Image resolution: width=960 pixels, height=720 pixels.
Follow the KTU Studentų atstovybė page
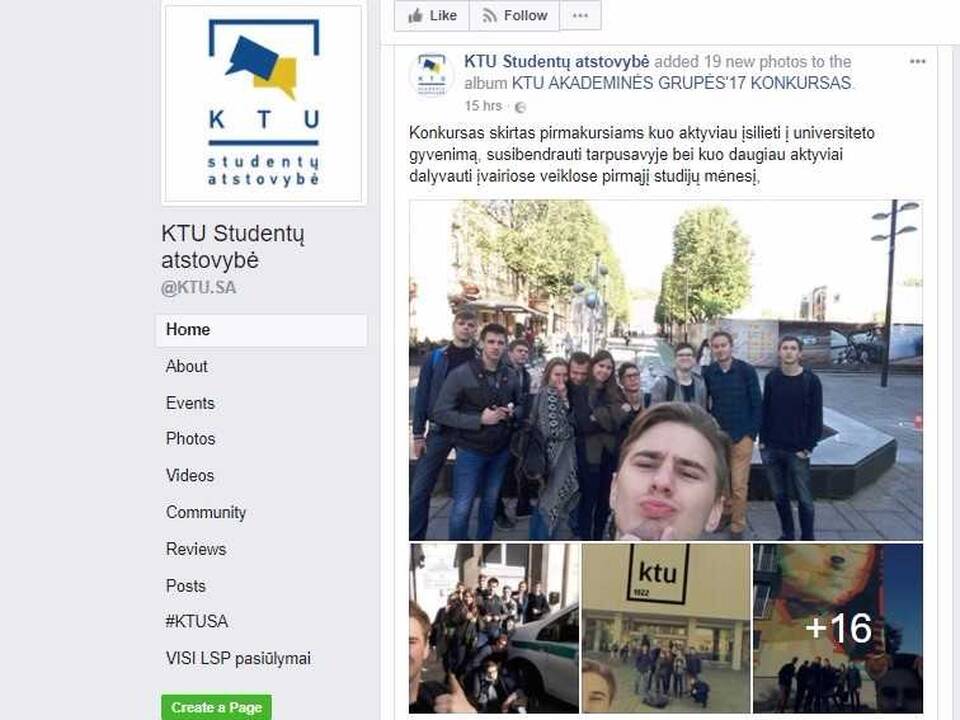coord(514,15)
